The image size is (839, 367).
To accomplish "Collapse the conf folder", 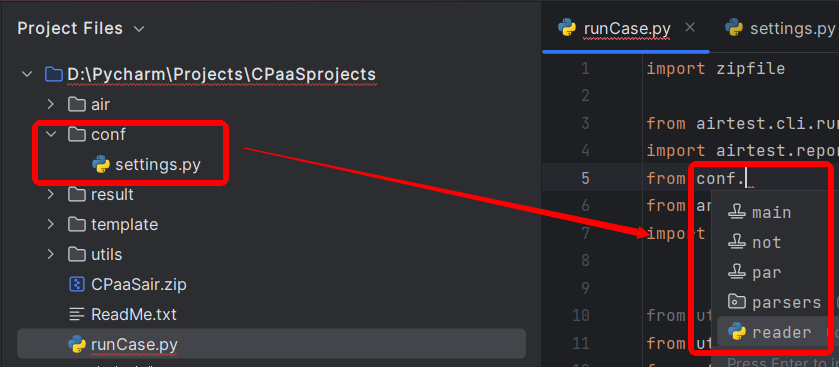I will point(51,134).
